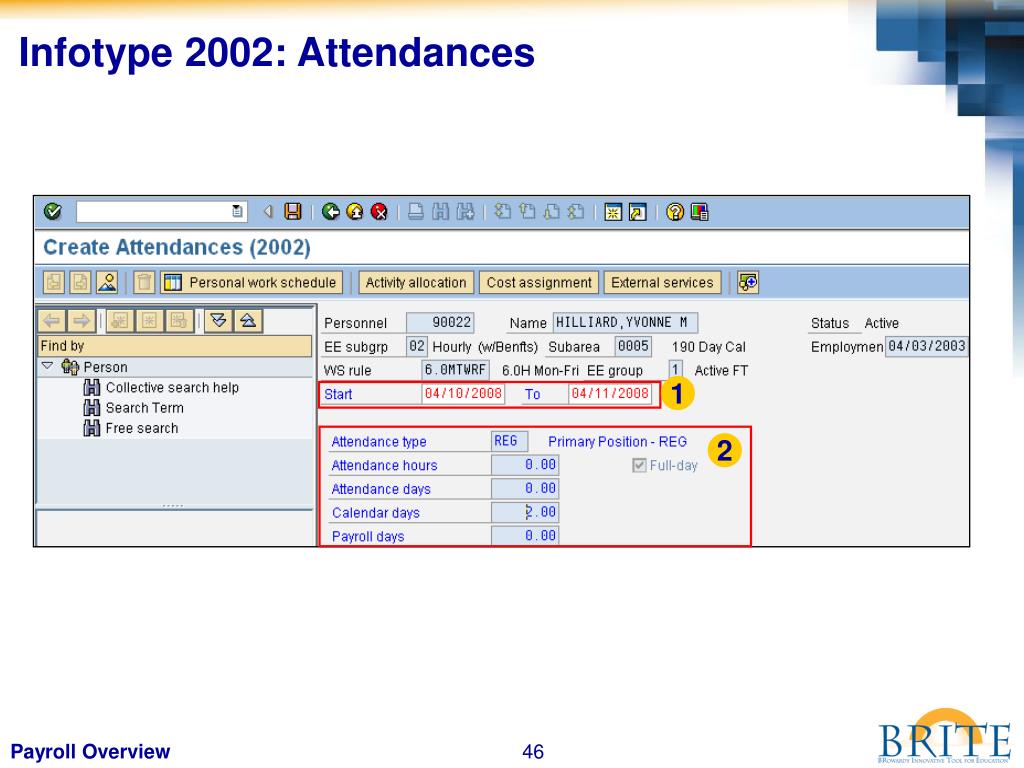The height and width of the screenshot is (768, 1024).
Task: Go back using the green Back icon
Action: pyautogui.click(x=330, y=212)
